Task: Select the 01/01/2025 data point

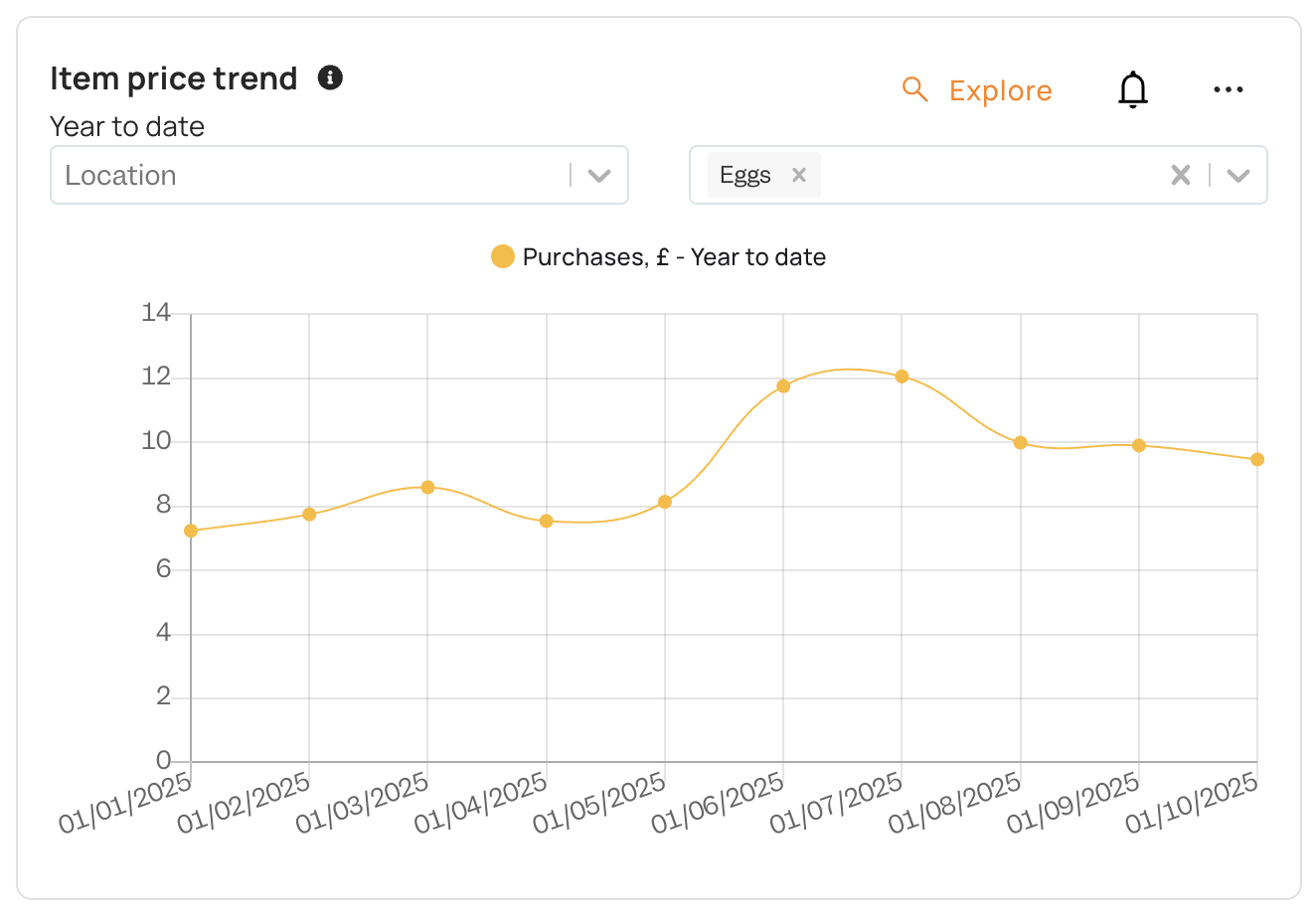Action: (191, 531)
